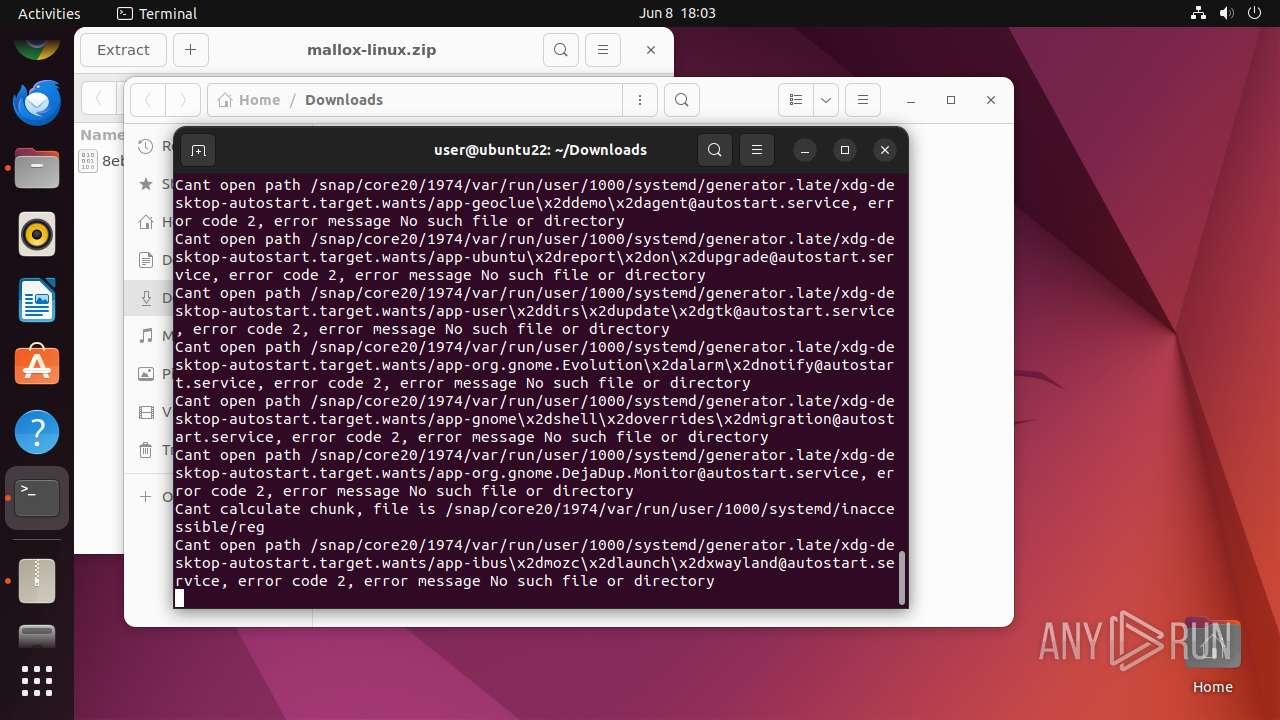
Task: Show all applications grid
Action: coord(37,681)
